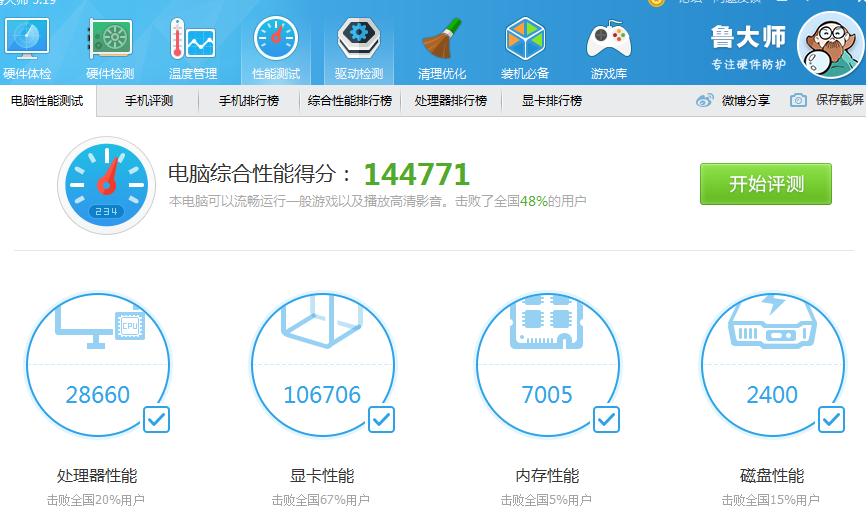This screenshot has height=531, width=866.
Task: Click the blue speedometer score gauge
Action: pos(107,185)
